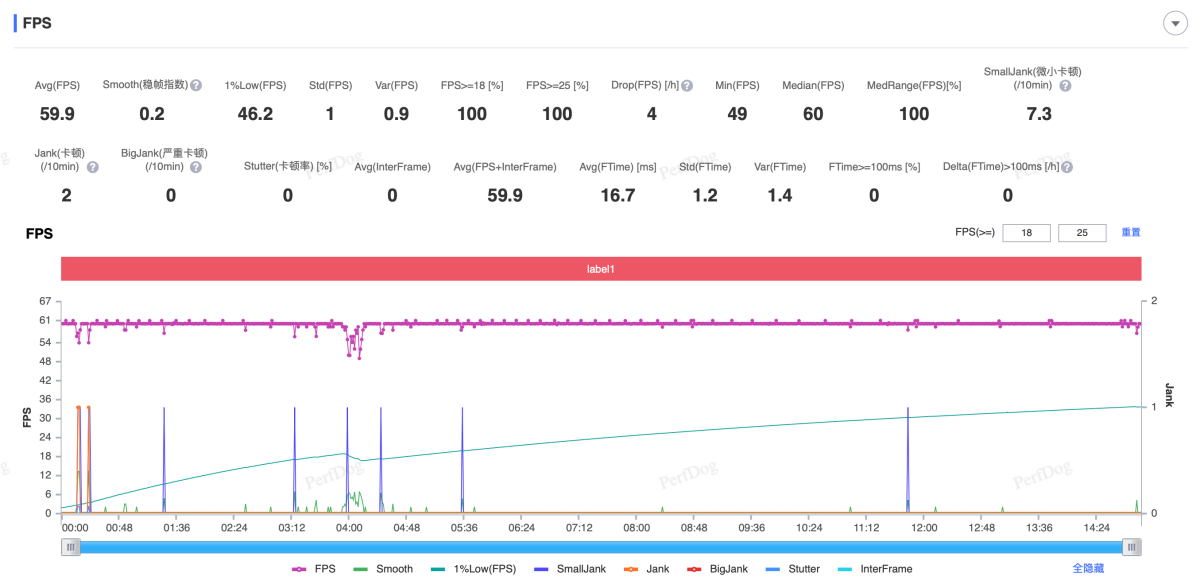Image resolution: width=1200 pixels, height=580 pixels.
Task: Grab the right handle of time range slider
Action: [1131, 547]
